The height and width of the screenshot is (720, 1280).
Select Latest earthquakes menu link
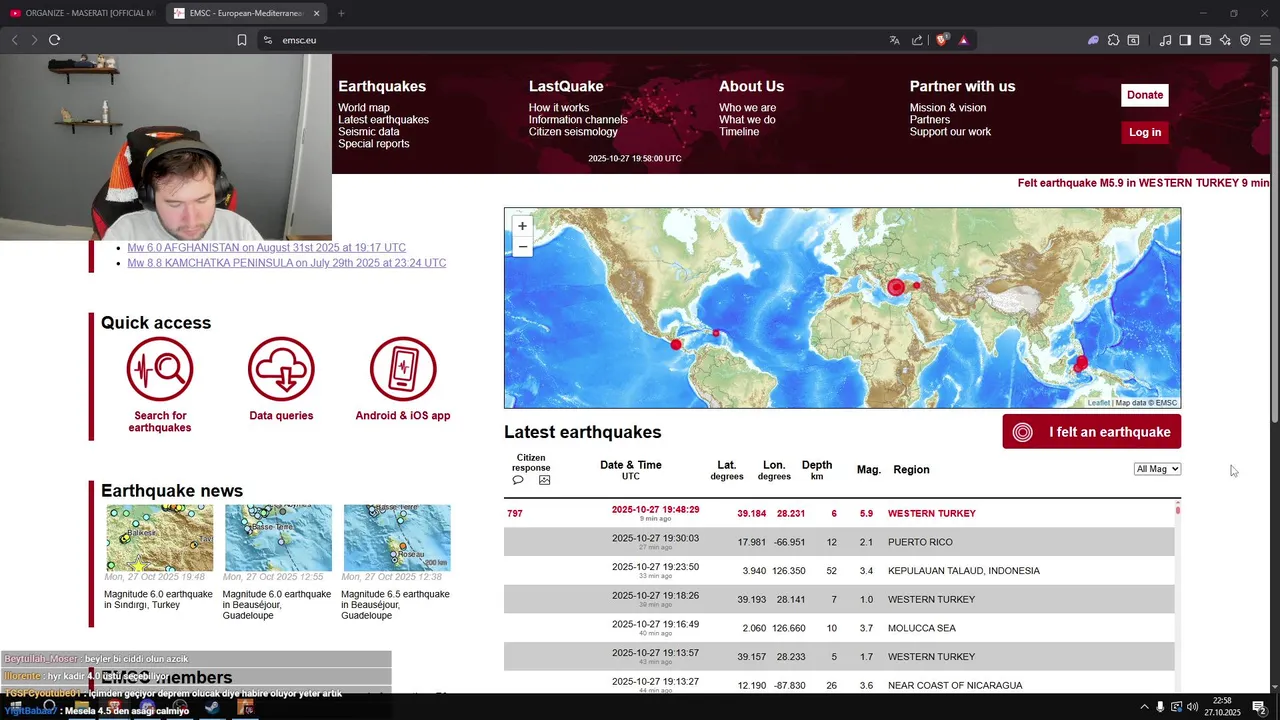pyautogui.click(x=383, y=120)
